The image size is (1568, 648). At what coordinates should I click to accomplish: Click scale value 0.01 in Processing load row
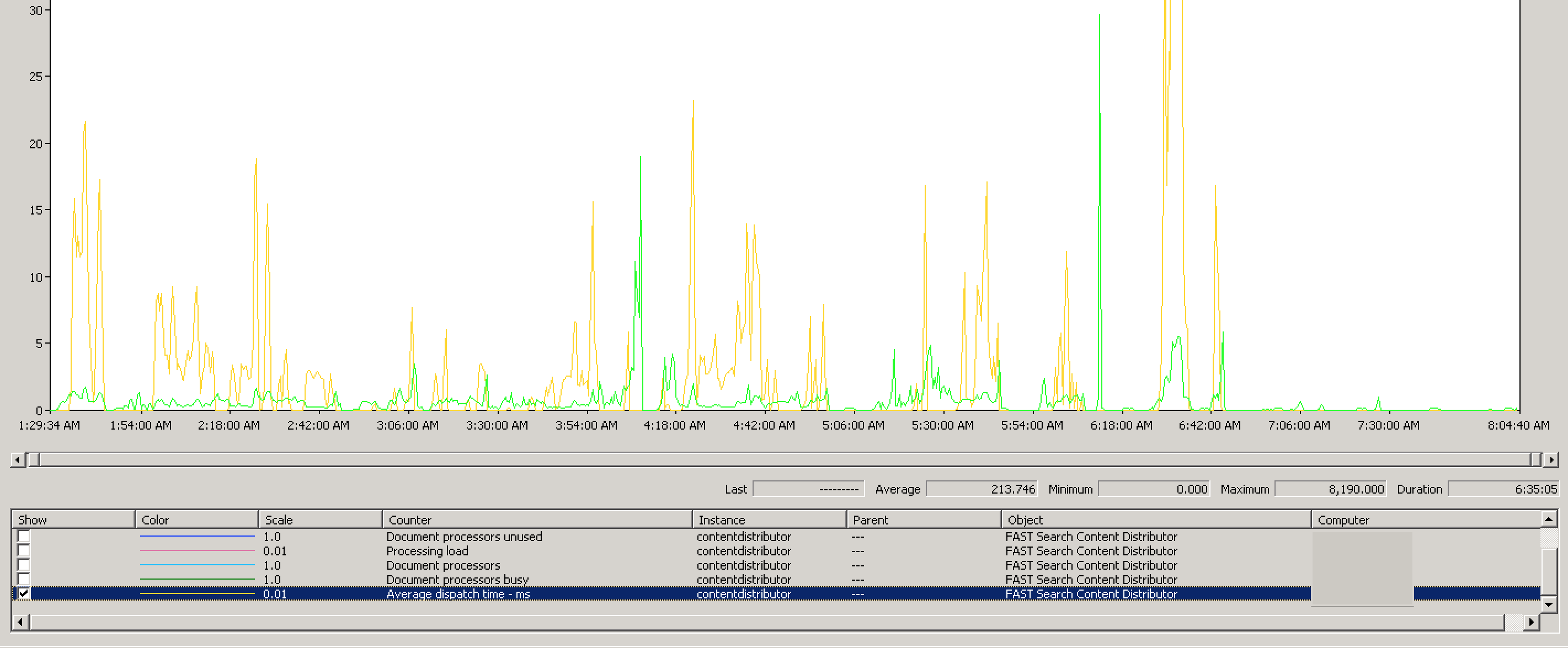click(x=275, y=550)
